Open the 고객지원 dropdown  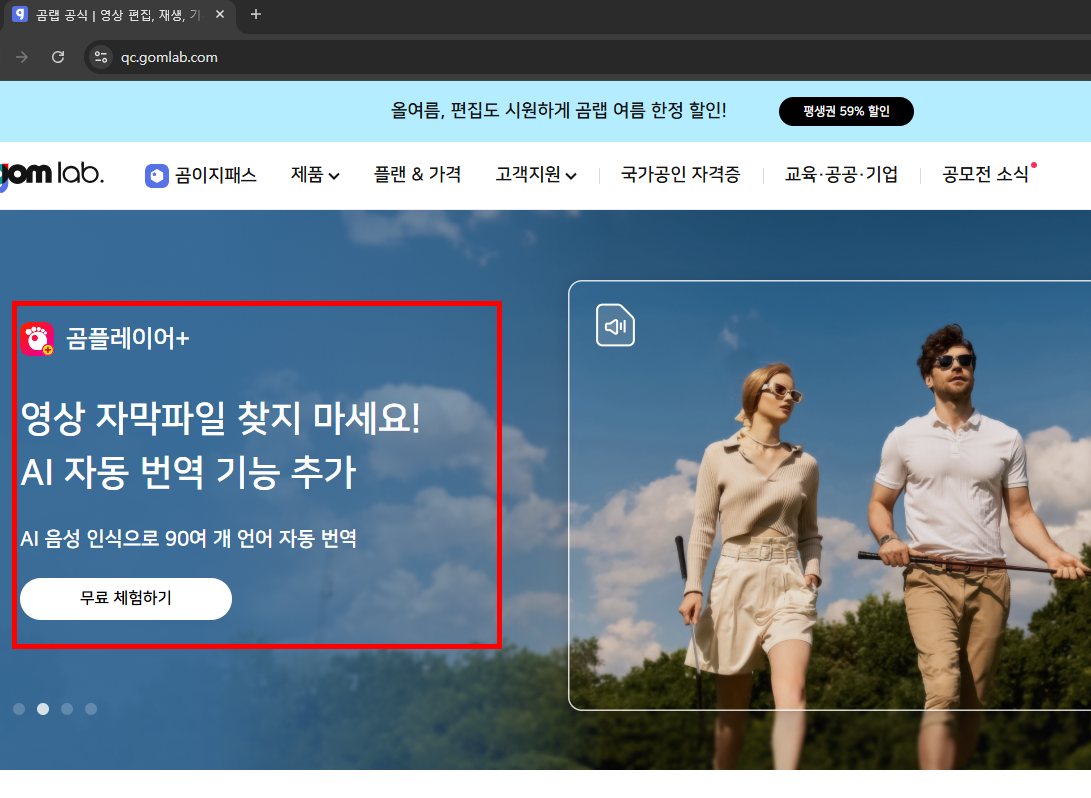point(535,174)
